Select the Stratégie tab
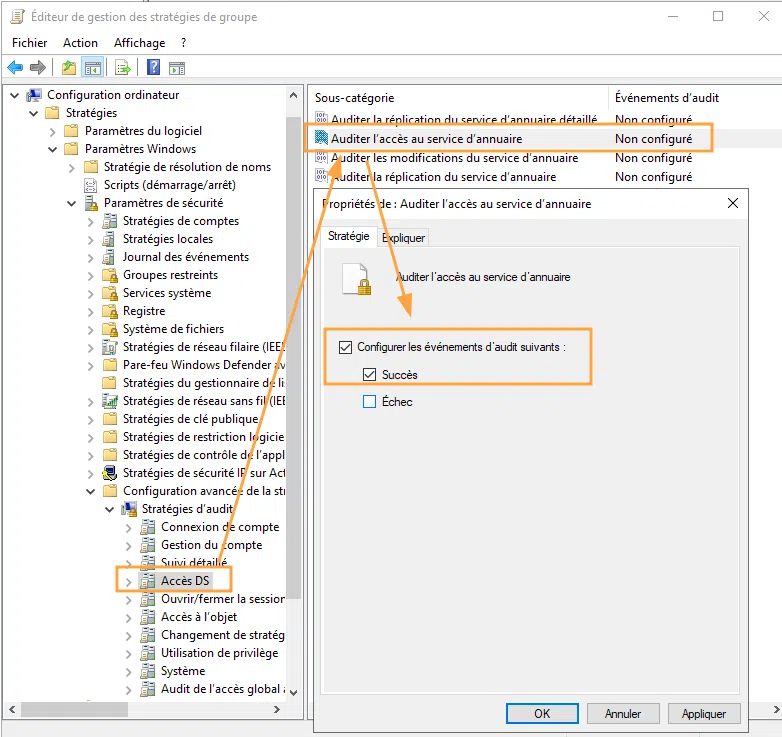 pyautogui.click(x=349, y=236)
